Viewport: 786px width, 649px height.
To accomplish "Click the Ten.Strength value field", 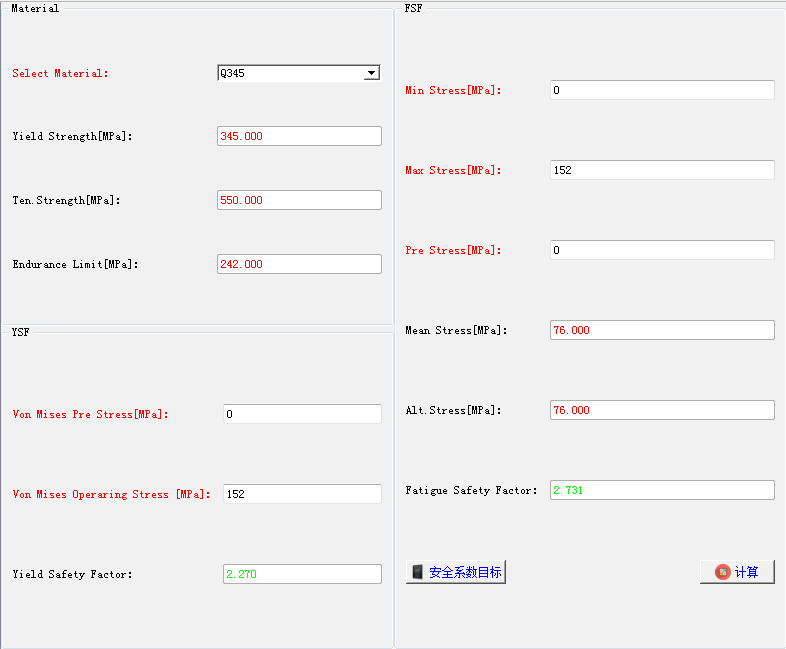I will (x=299, y=200).
